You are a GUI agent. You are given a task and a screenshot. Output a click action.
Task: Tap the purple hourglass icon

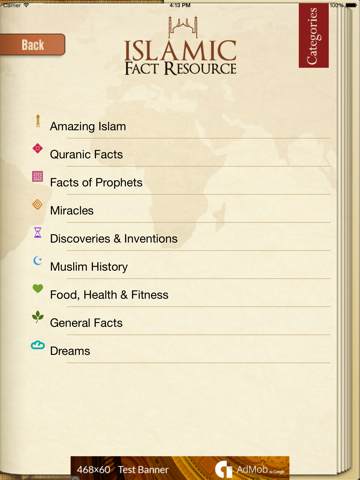[38, 232]
